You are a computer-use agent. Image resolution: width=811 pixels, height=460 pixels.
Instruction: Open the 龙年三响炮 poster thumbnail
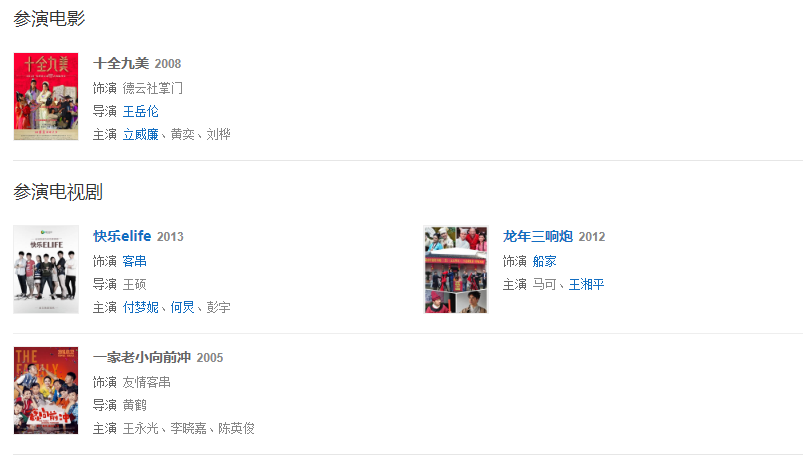pyautogui.click(x=456, y=269)
